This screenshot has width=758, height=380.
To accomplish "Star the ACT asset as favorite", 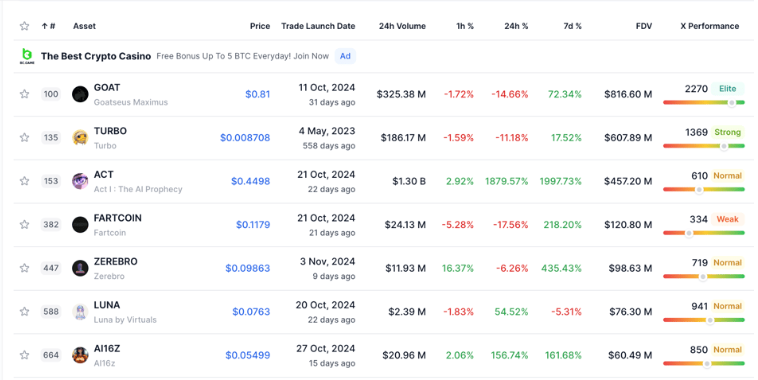I will coord(24,181).
